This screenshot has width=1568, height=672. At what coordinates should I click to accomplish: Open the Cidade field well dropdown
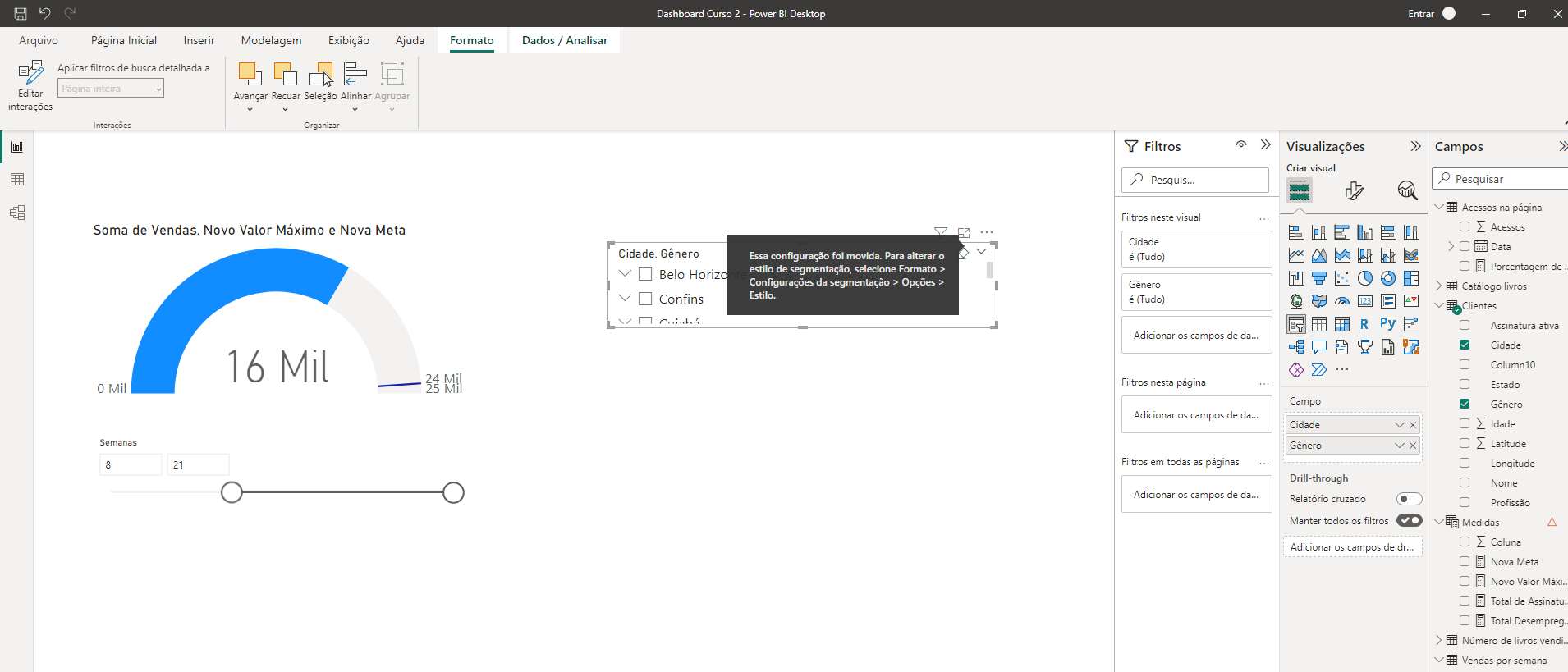pyautogui.click(x=1400, y=425)
